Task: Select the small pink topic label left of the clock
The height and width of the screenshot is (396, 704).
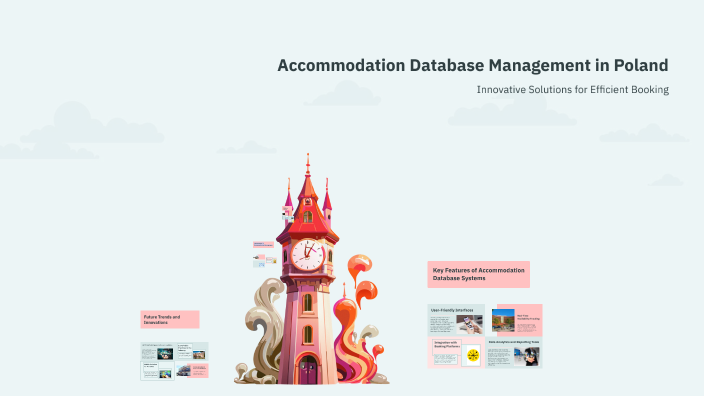Action: pos(263,245)
